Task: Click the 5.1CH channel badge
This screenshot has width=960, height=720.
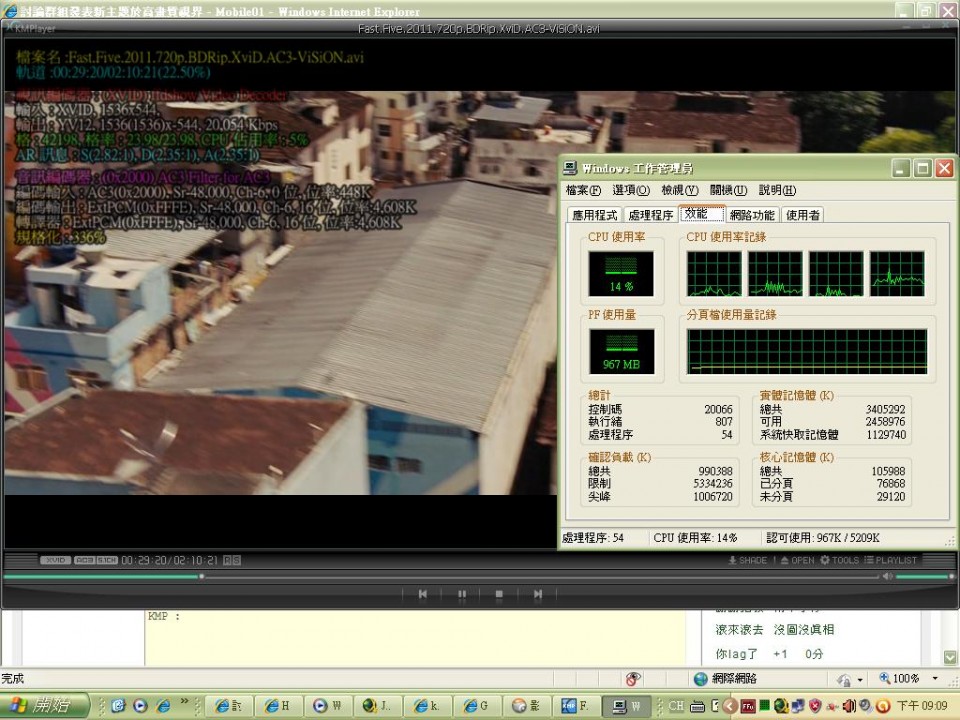Action: pyautogui.click(x=106, y=559)
